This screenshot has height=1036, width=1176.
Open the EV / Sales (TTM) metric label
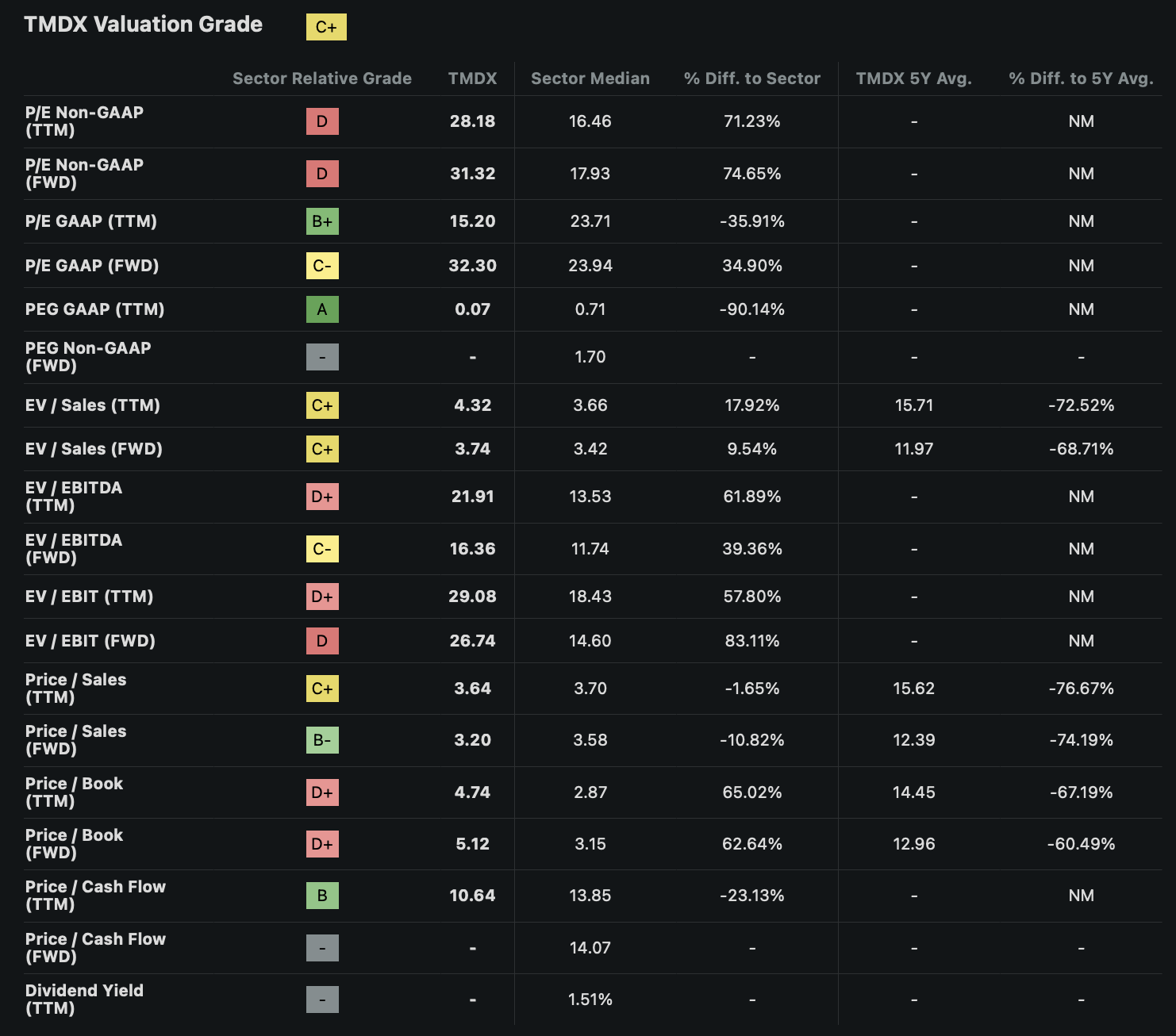[93, 405]
